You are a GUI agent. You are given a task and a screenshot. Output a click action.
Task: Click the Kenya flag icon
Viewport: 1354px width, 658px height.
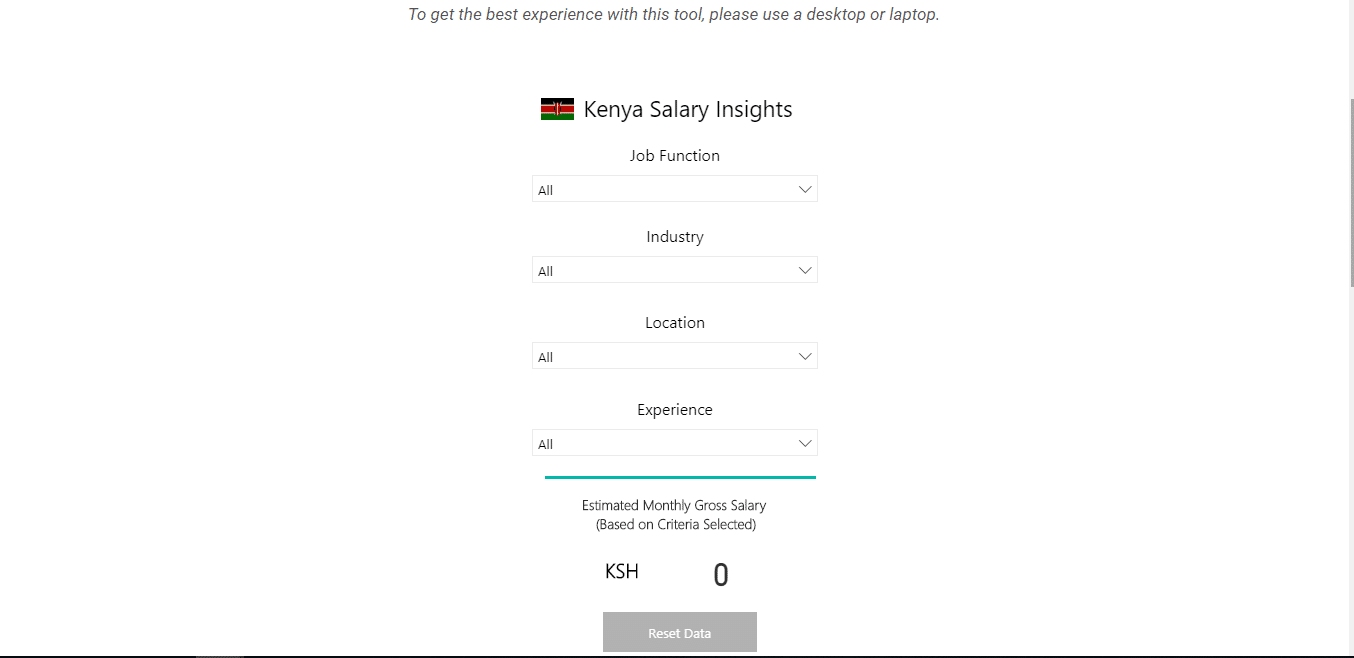557,109
